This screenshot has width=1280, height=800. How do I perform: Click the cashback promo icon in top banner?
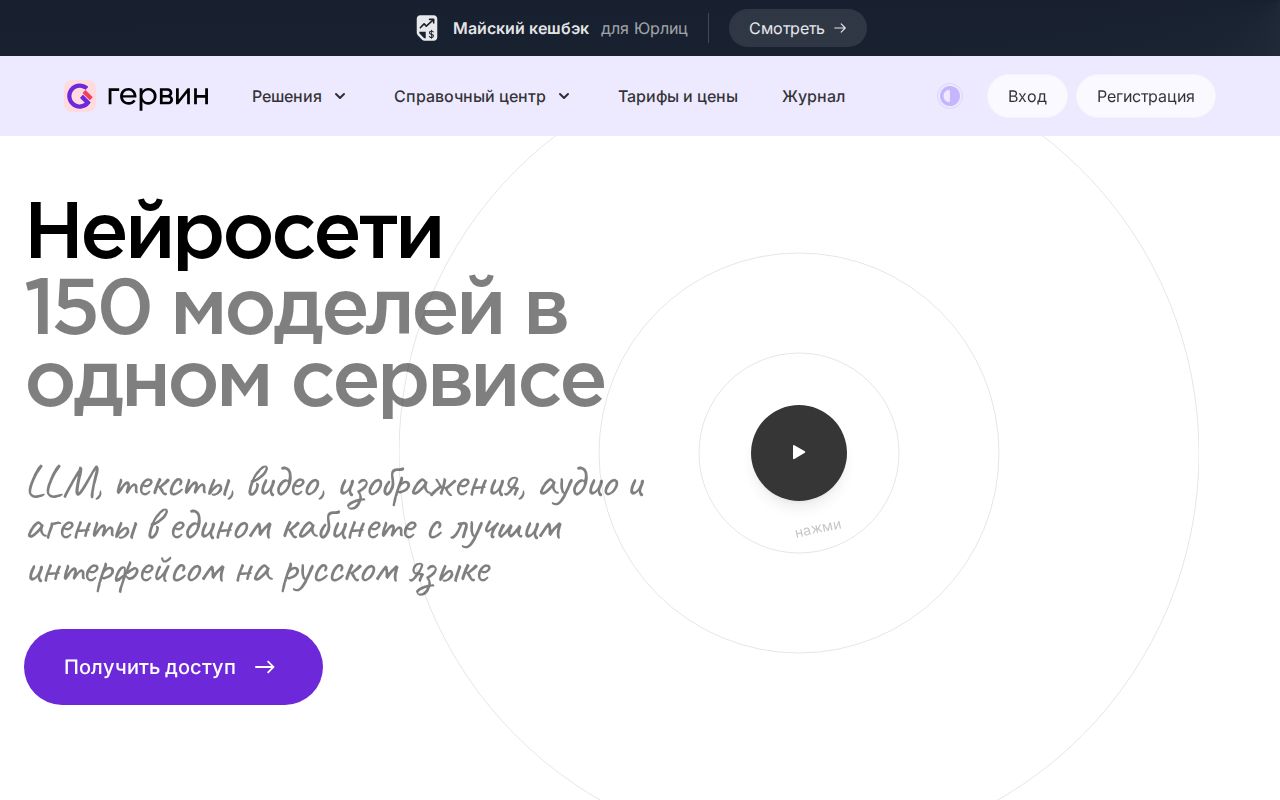pyautogui.click(x=427, y=28)
